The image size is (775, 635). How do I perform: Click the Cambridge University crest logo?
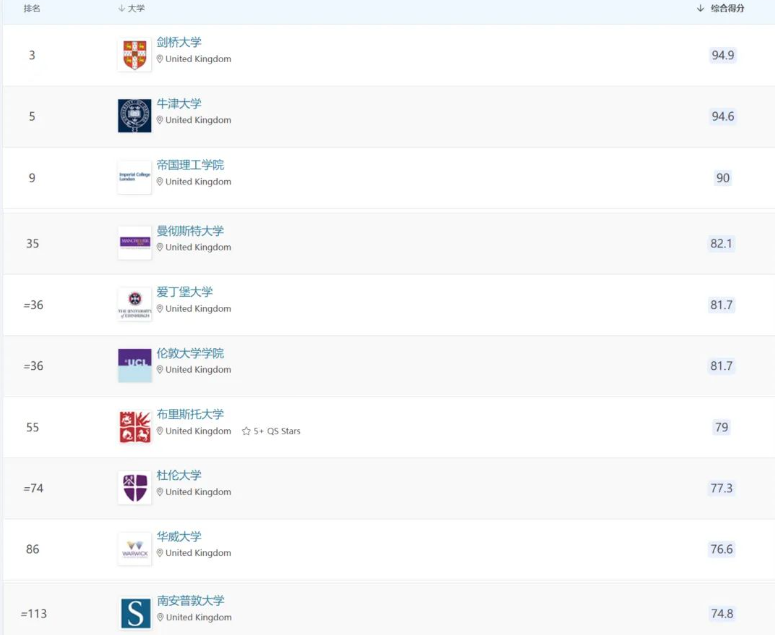point(134,55)
